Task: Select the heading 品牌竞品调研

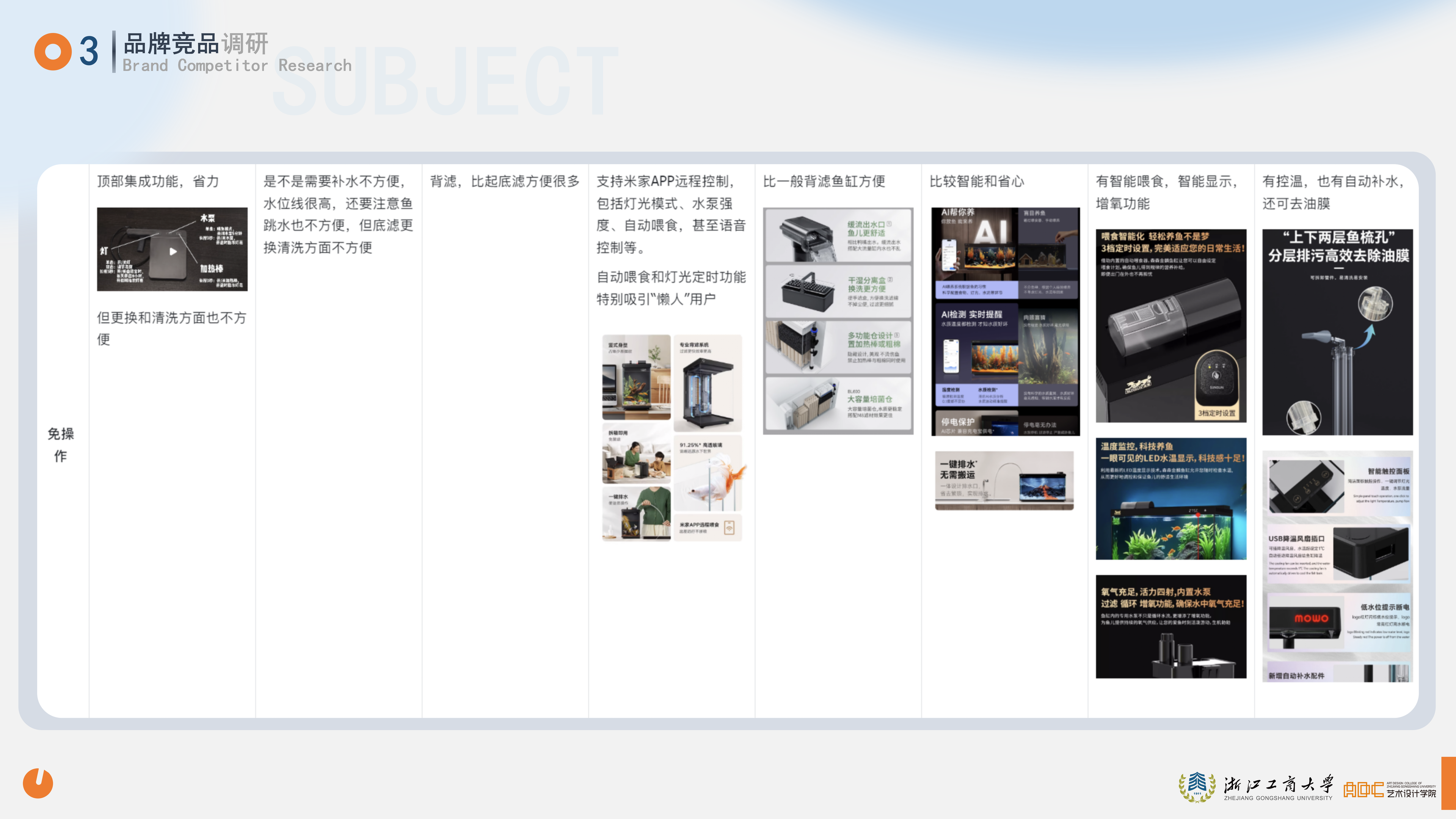Action: click(x=196, y=44)
